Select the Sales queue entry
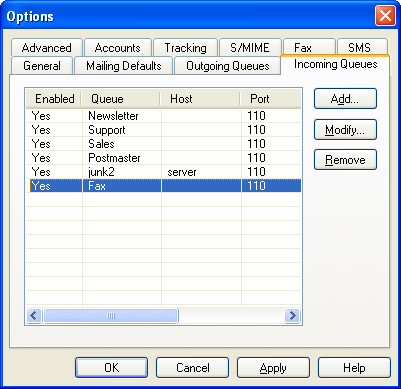Screen dimensions: 401x389 (164, 144)
